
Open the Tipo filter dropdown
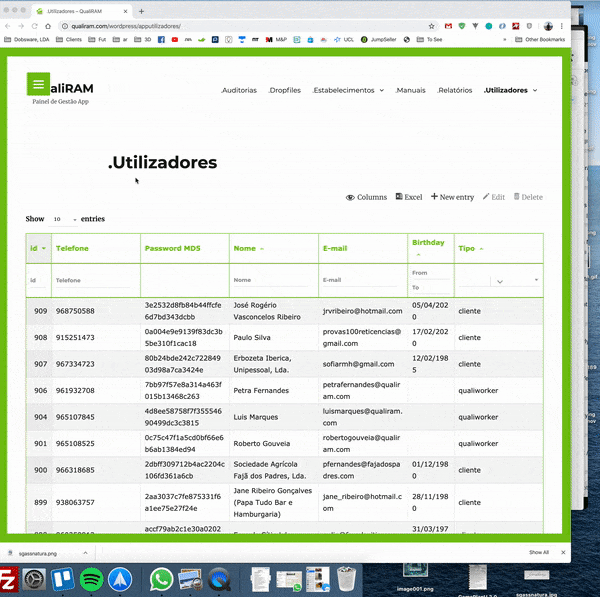[x=499, y=281]
